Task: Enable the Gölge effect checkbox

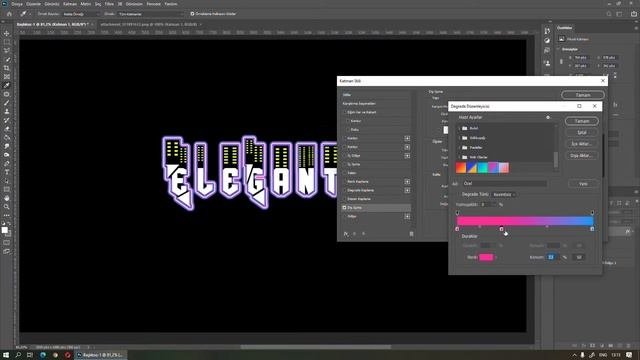Action: coord(344,216)
